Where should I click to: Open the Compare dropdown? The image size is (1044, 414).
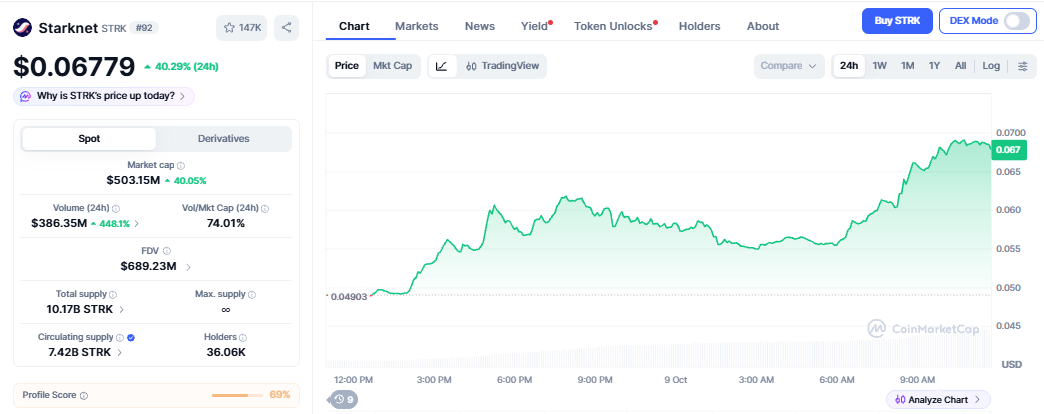pyautogui.click(x=789, y=66)
